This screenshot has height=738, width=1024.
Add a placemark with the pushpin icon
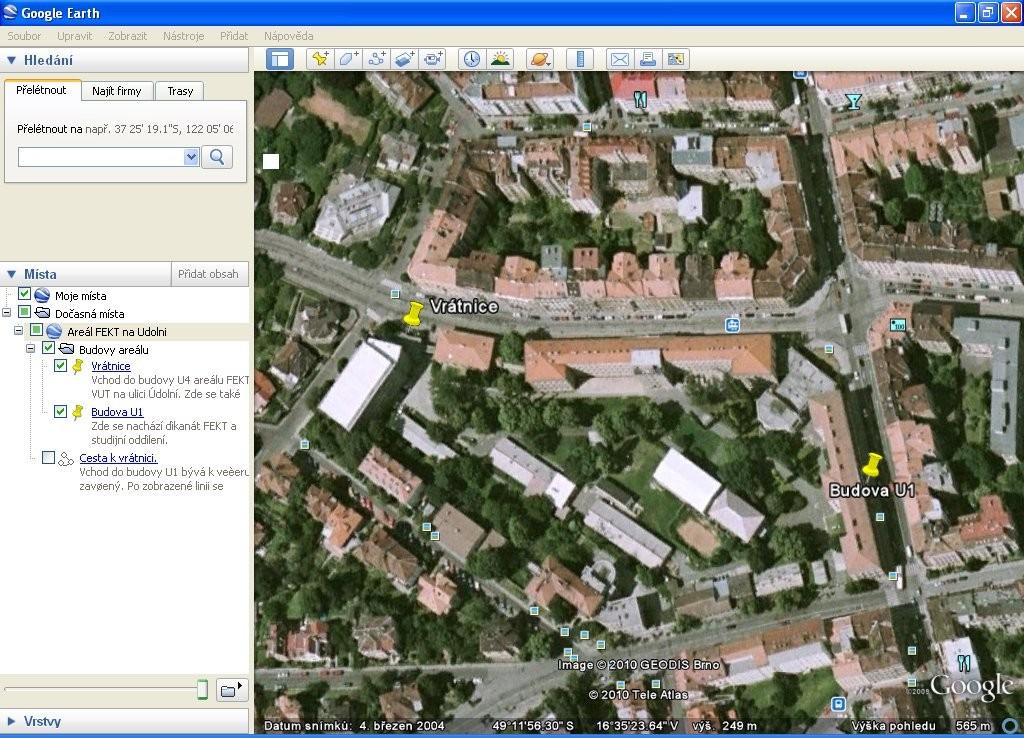pos(320,59)
